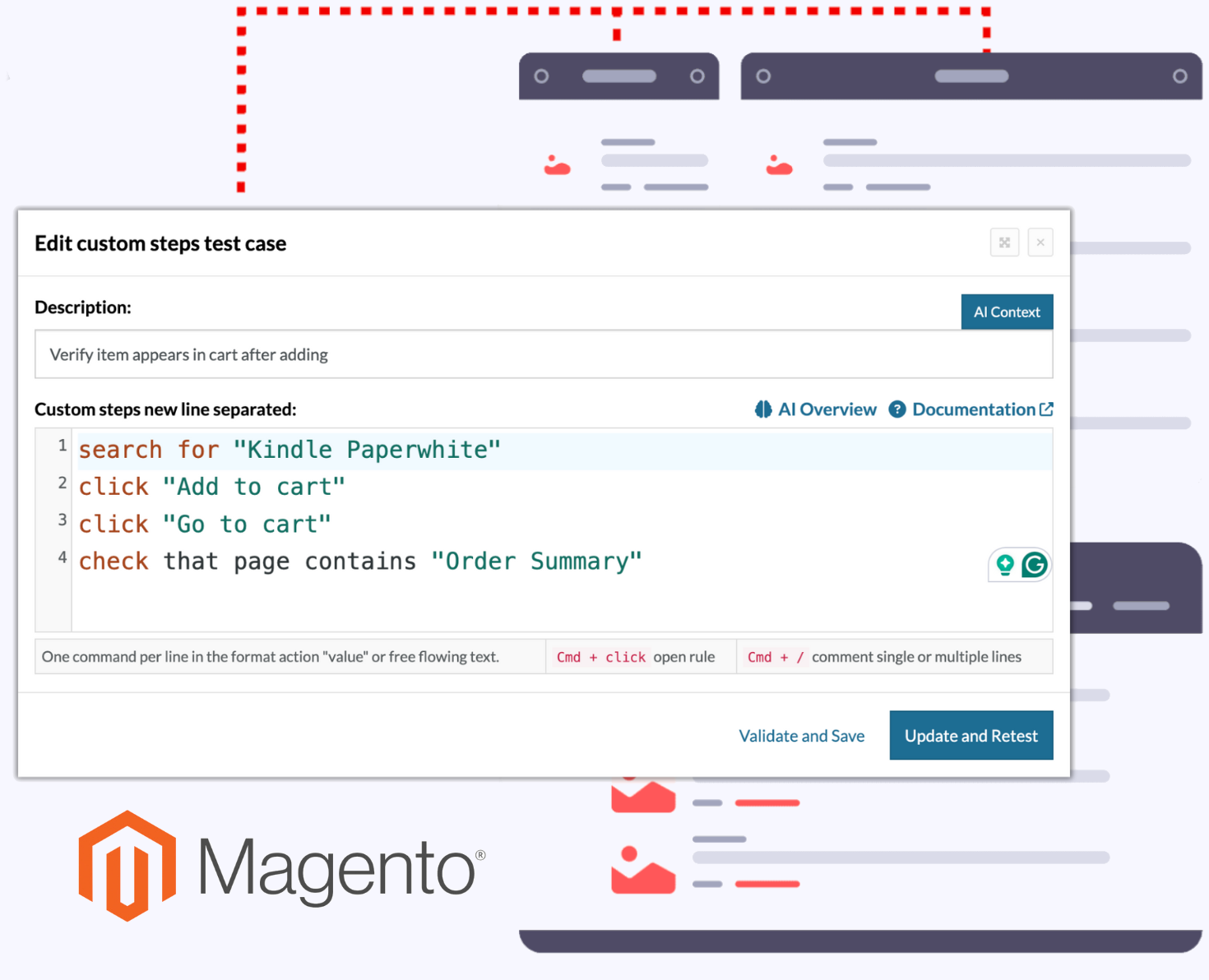Click the "Cmd + /" shortcut hint
Screen dimensions: 1209x980
point(776,657)
